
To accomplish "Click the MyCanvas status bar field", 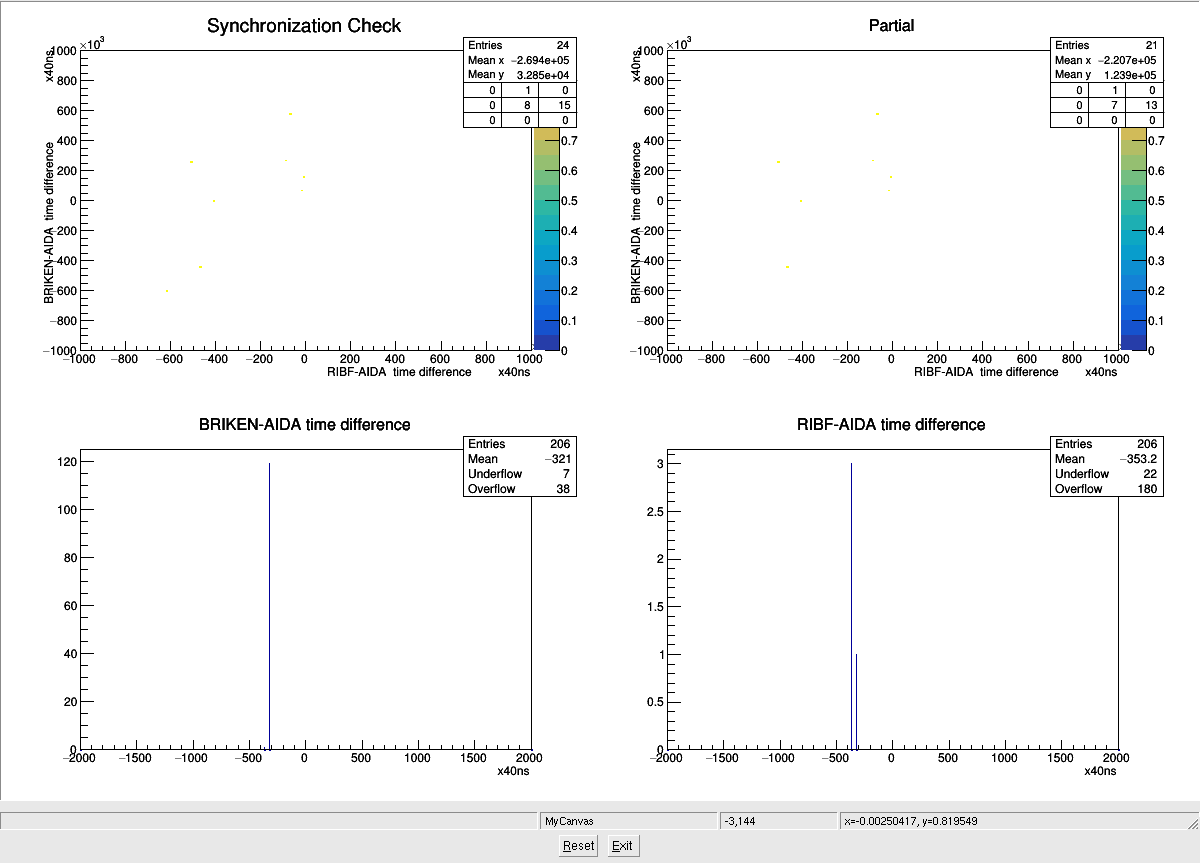I will coord(628,821).
